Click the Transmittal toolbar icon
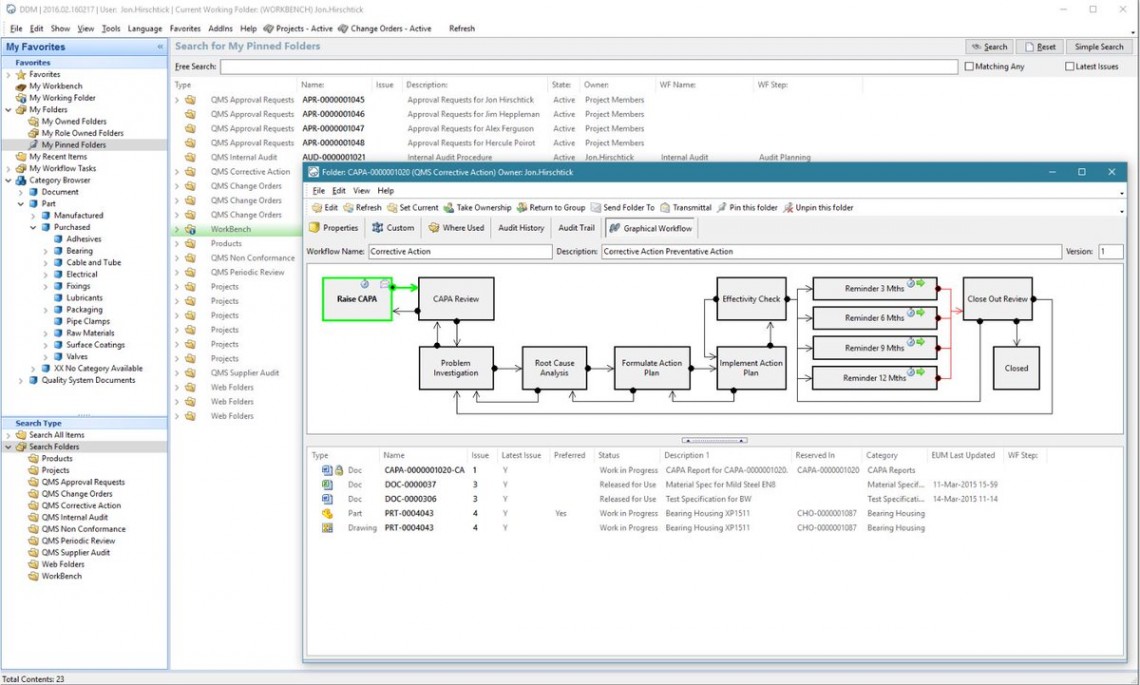Viewport: 1140px width, 685px height. [665, 208]
